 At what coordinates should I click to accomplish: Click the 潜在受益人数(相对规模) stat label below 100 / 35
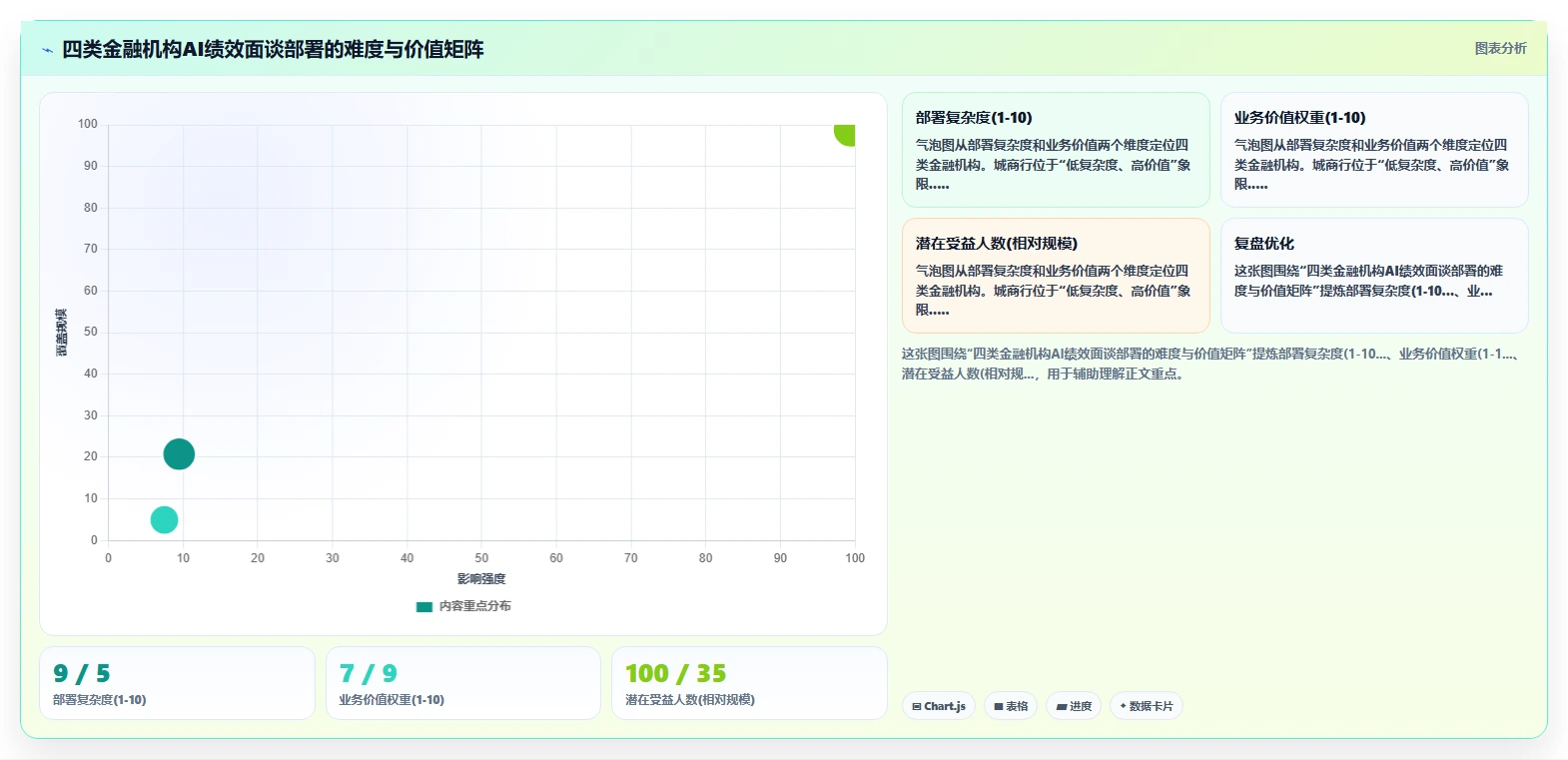(690, 700)
